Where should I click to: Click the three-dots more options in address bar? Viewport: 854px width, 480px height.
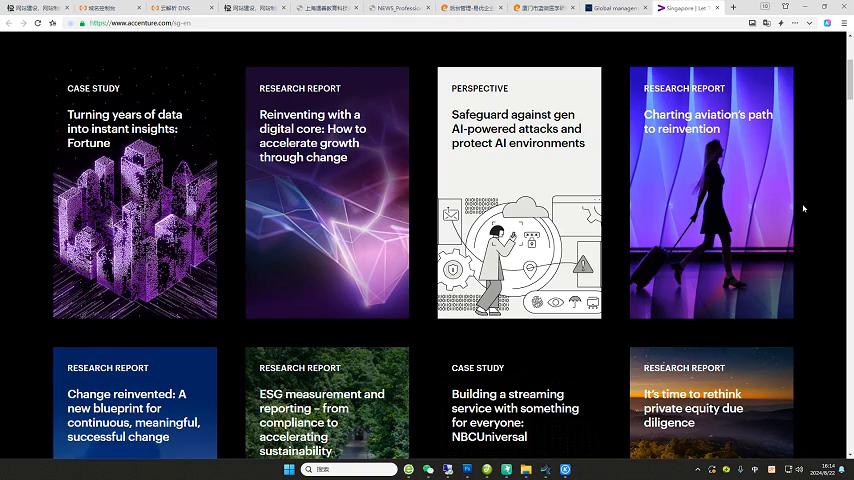(x=795, y=22)
